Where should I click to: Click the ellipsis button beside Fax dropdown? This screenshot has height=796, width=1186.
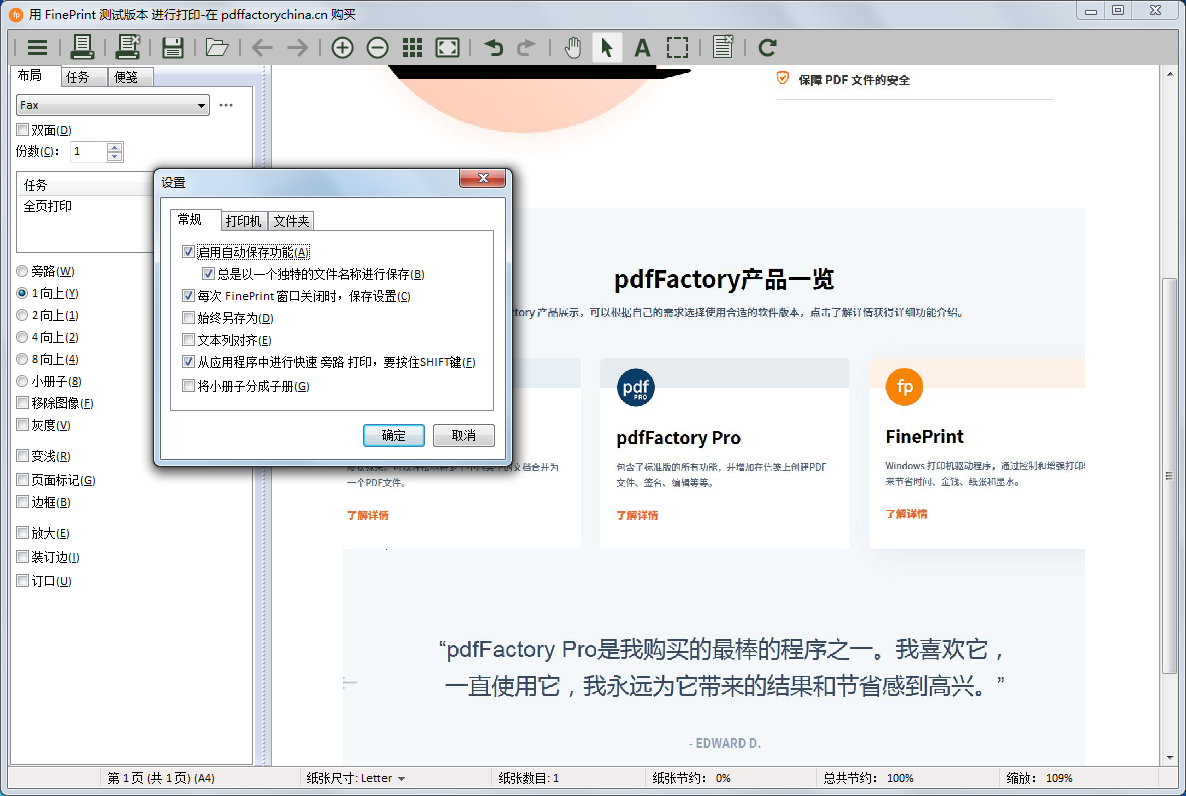(226, 105)
